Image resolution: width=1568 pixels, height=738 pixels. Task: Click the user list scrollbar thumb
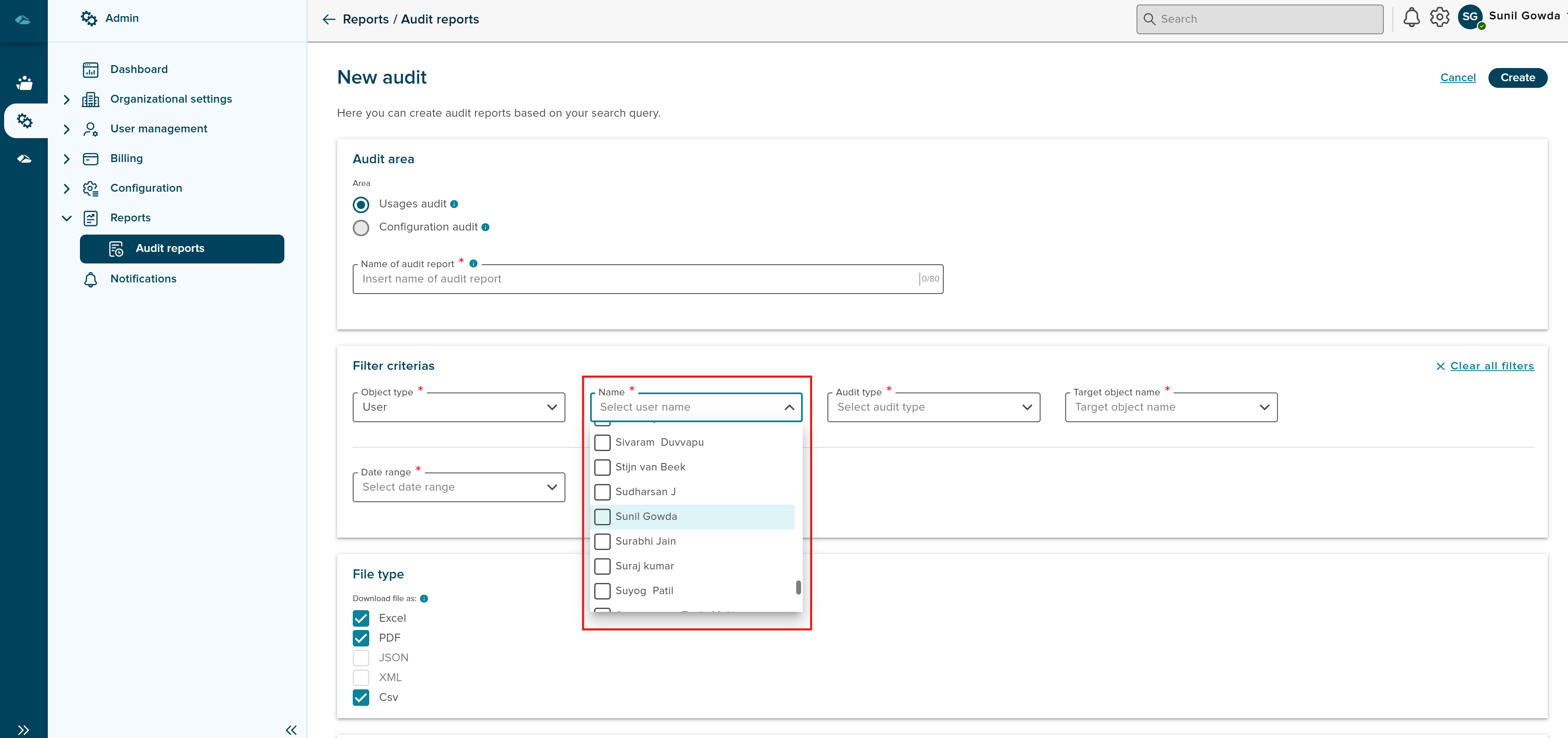[x=798, y=587]
